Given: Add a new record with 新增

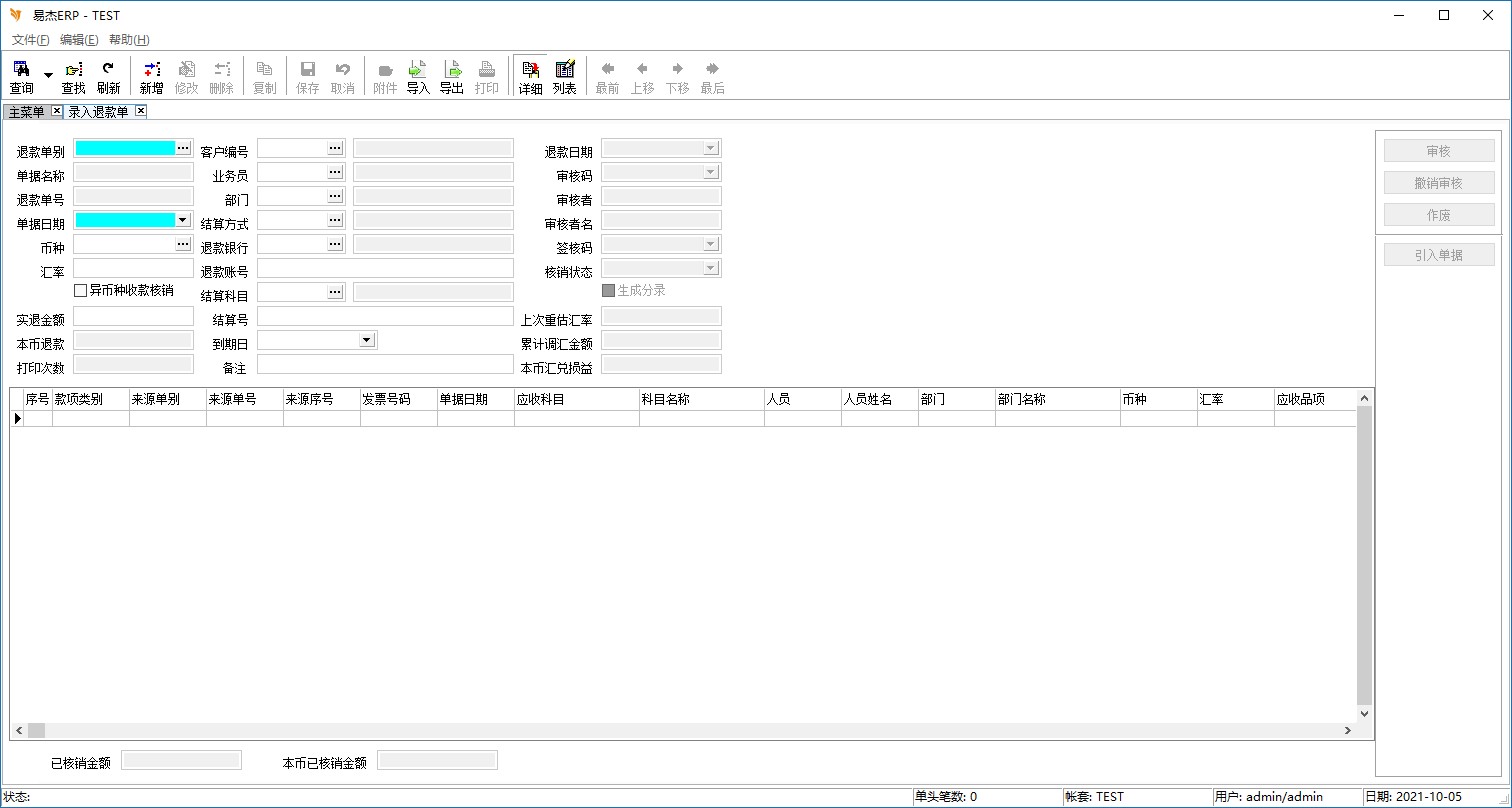Looking at the screenshot, I should [151, 76].
